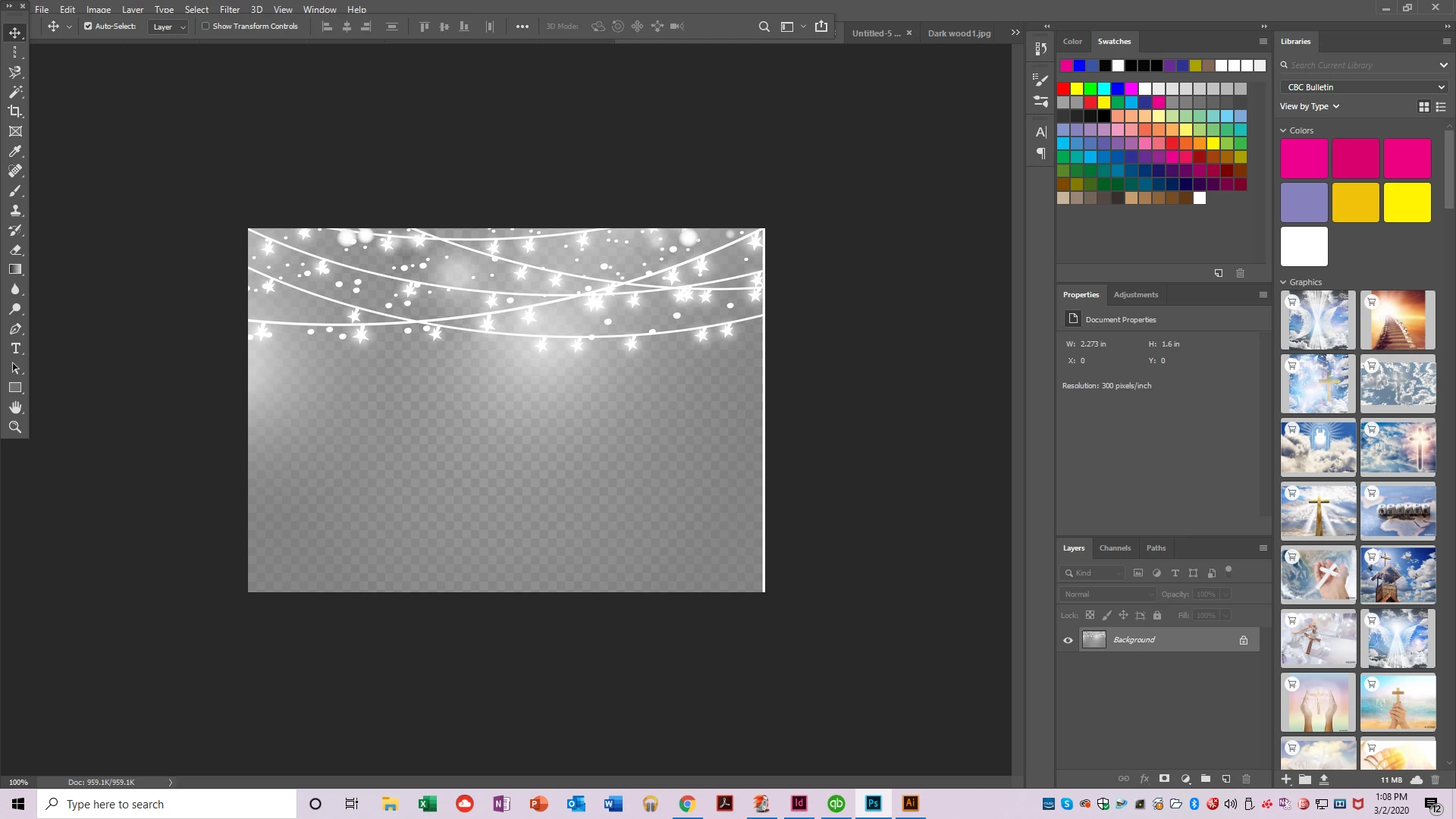Viewport: 1456px width, 819px height.
Task: Enable Show Transform Controls checkbox
Action: [206, 27]
